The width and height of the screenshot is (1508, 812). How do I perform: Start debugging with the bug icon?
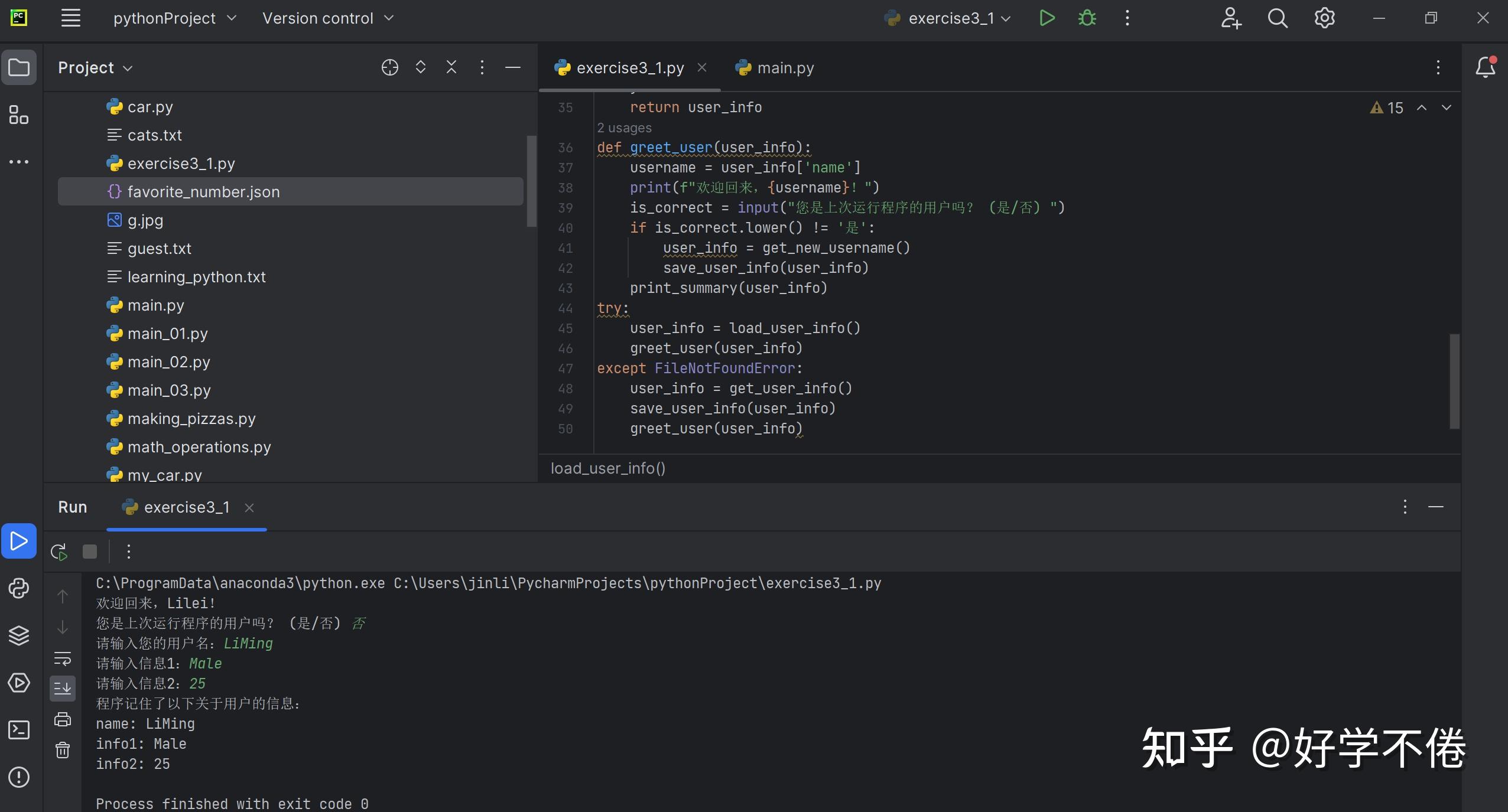1087,18
